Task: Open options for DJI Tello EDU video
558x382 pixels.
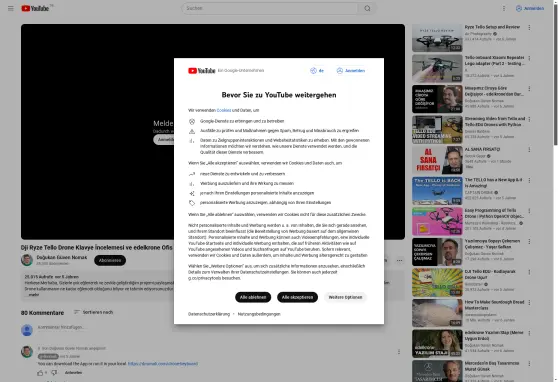Action: pyautogui.click(x=529, y=272)
